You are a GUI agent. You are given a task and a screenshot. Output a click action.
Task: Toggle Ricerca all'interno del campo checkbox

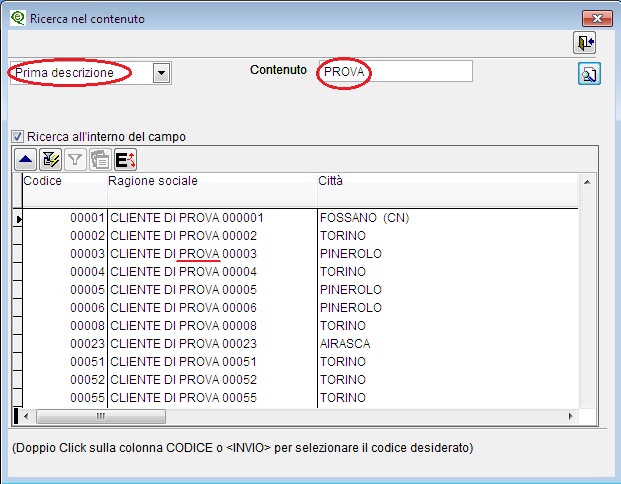pos(17,137)
